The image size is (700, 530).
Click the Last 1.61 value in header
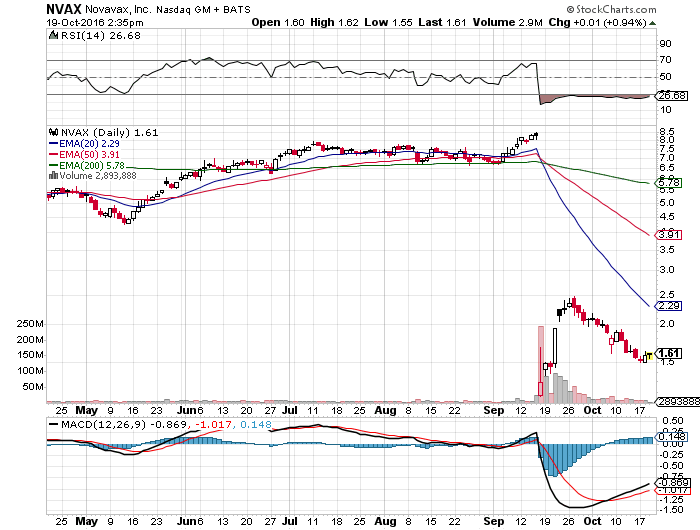[x=442, y=22]
